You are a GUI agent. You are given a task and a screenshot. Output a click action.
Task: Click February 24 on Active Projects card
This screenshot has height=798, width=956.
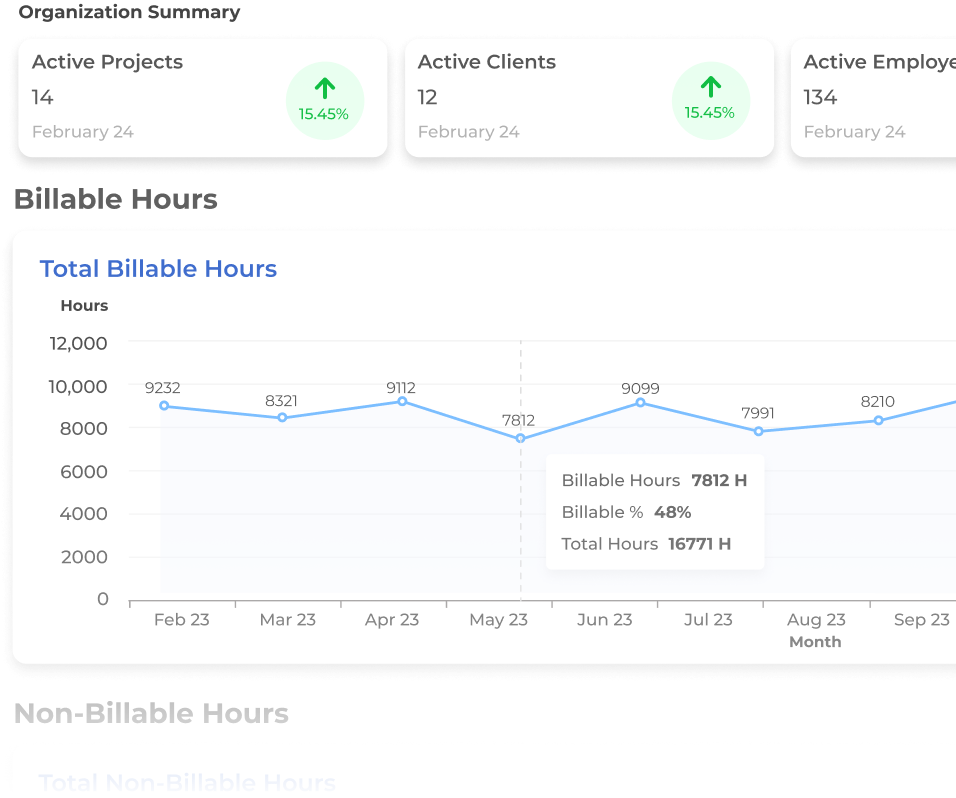pyautogui.click(x=83, y=132)
